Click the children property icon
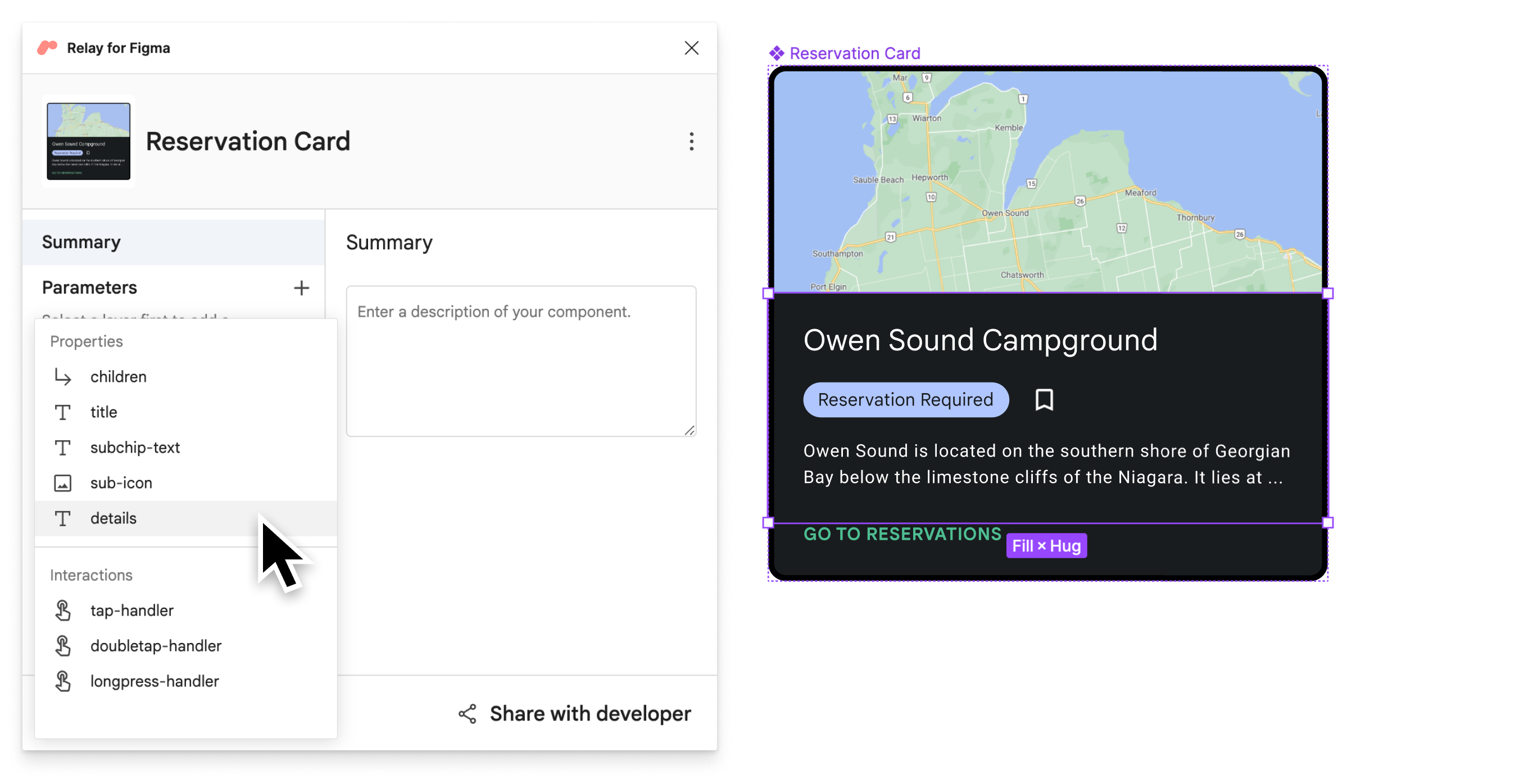The image size is (1524, 784). pyautogui.click(x=63, y=376)
